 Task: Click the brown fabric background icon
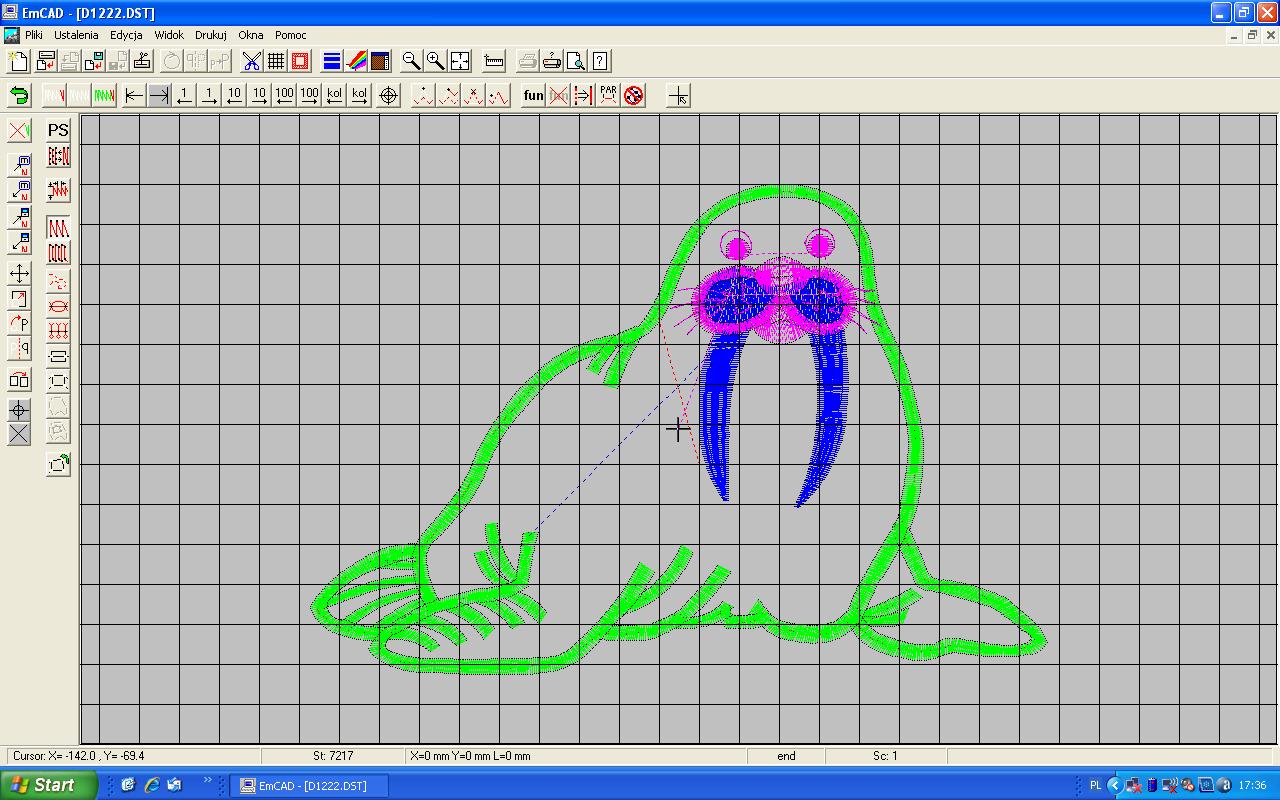pos(380,61)
